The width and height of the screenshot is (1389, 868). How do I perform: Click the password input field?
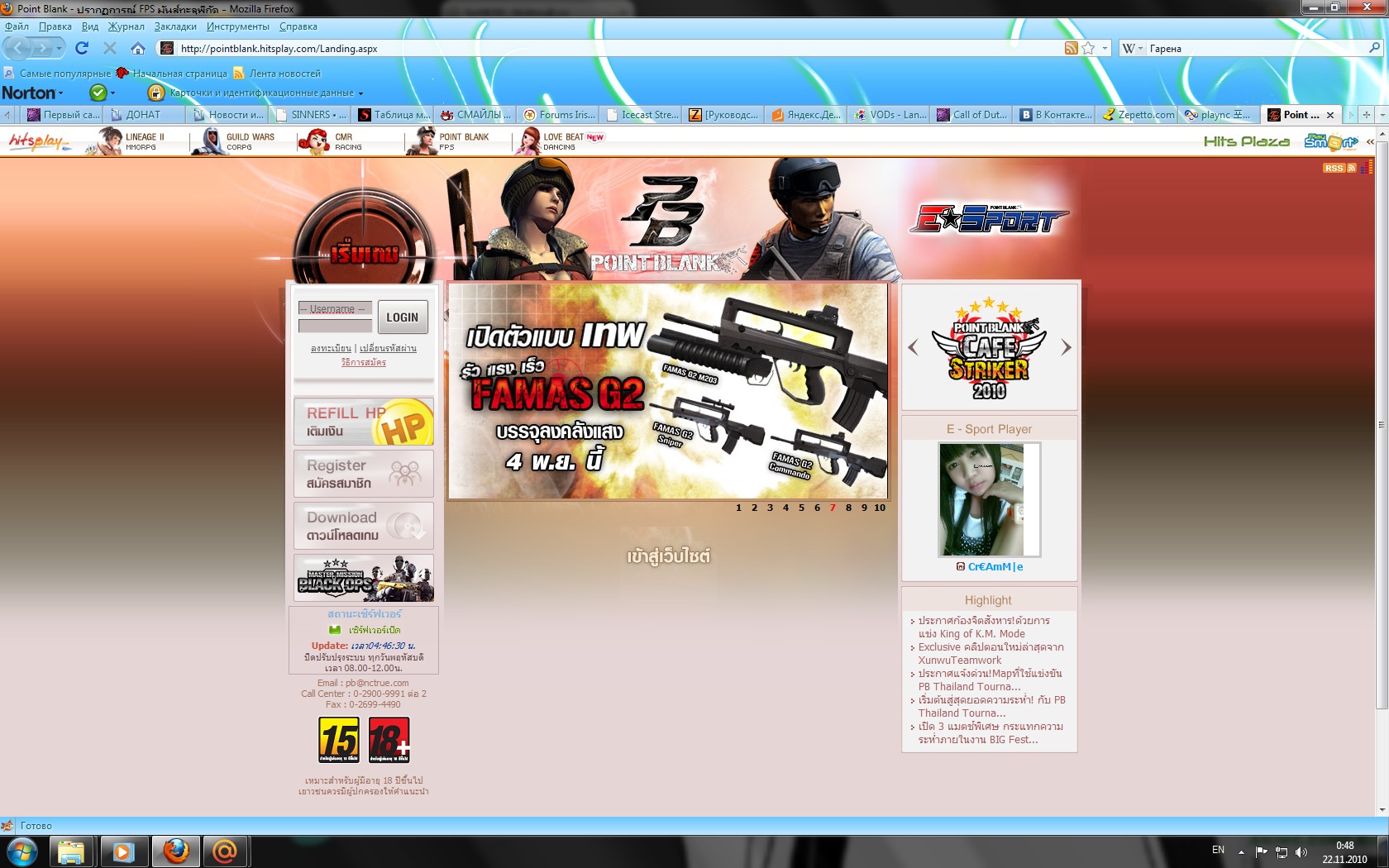pos(335,326)
